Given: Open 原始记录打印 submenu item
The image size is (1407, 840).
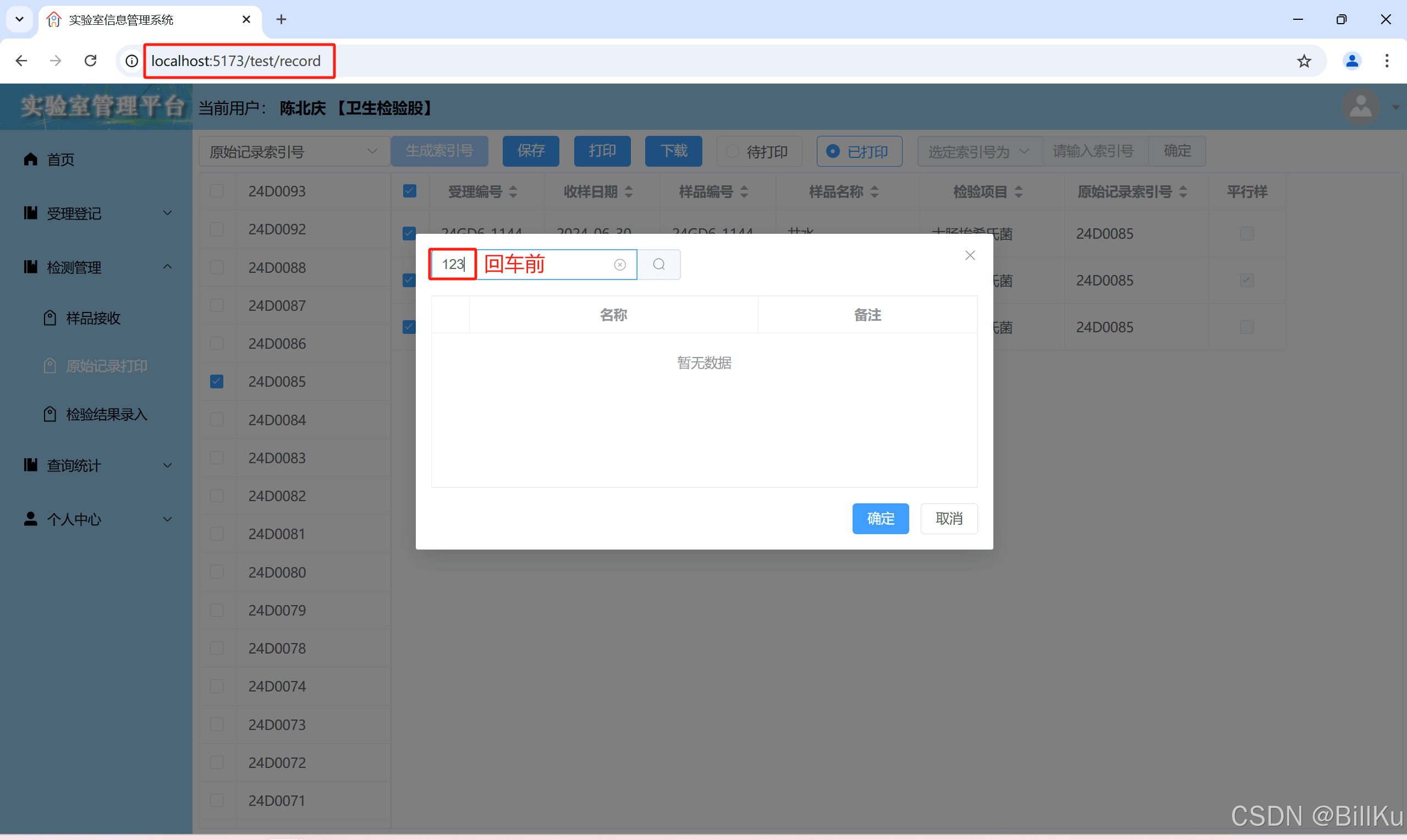Looking at the screenshot, I should coord(96,366).
